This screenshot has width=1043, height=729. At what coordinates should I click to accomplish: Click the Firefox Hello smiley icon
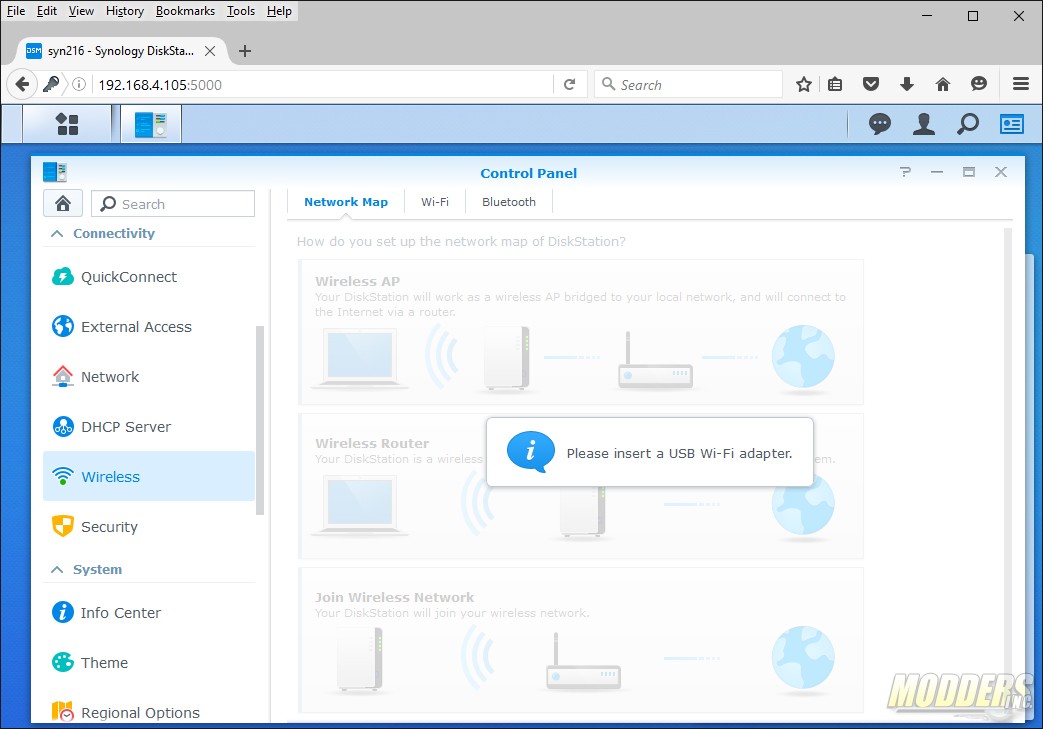[978, 84]
